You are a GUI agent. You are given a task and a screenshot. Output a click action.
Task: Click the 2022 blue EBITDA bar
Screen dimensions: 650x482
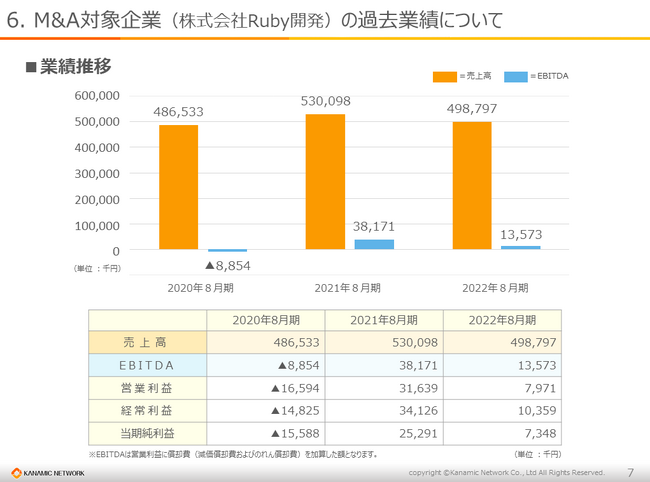(x=520, y=247)
